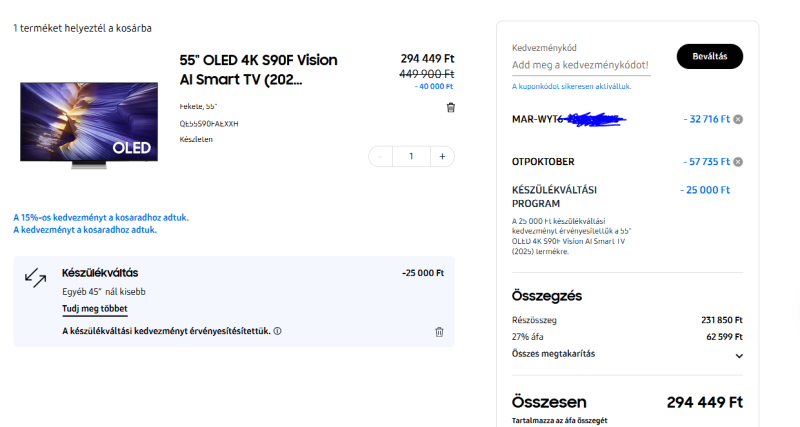Remove the Készülékváltás trade-in discount
Viewport: 800px width, 427px height.
439,332
